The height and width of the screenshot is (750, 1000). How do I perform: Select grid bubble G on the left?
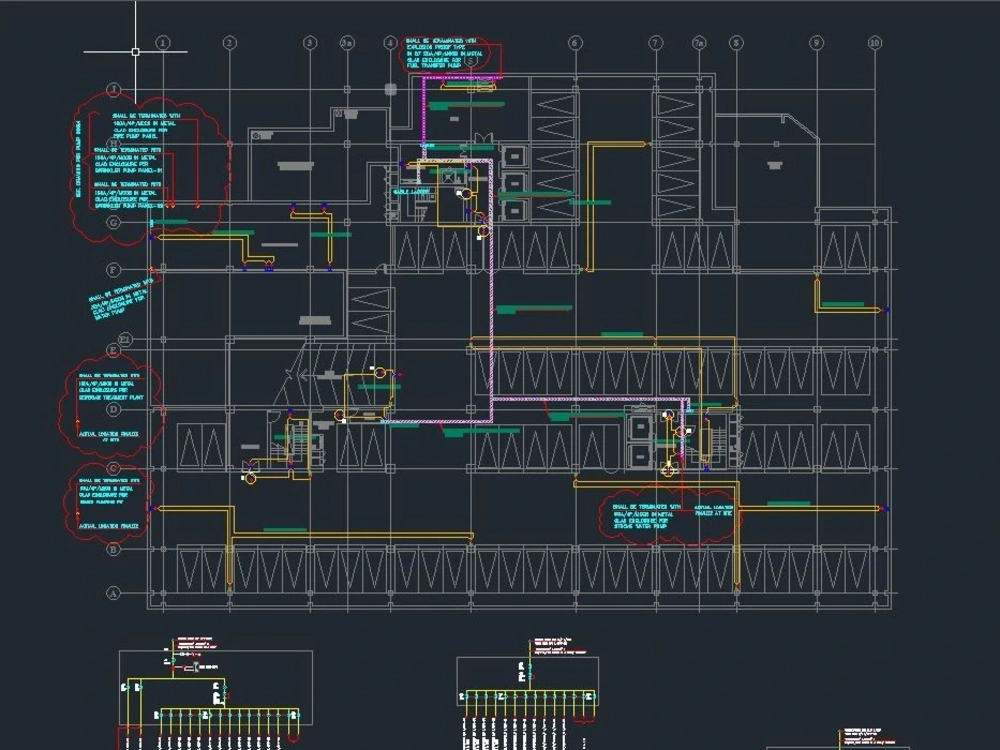111,224
